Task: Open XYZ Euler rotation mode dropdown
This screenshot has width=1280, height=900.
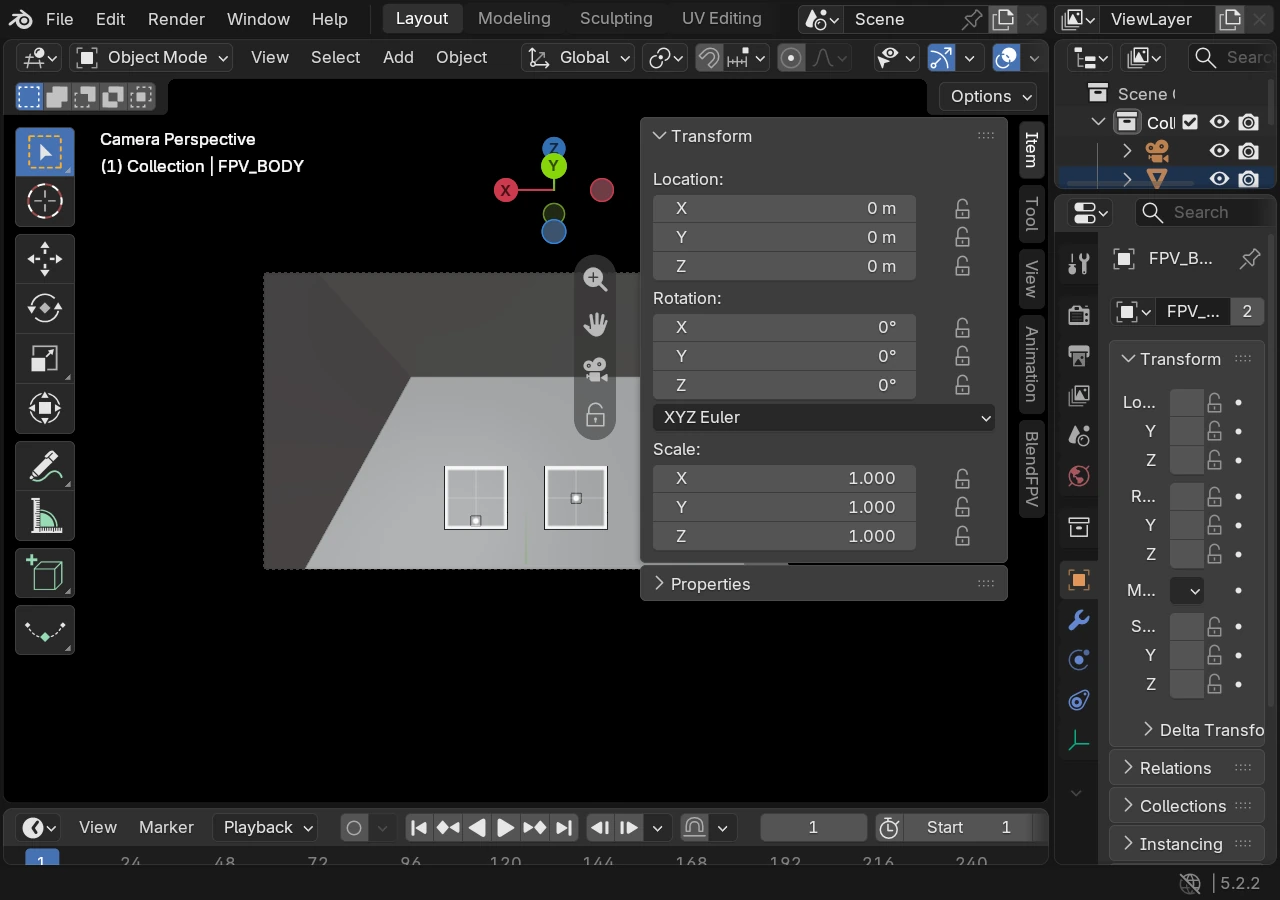Action: coord(824,417)
